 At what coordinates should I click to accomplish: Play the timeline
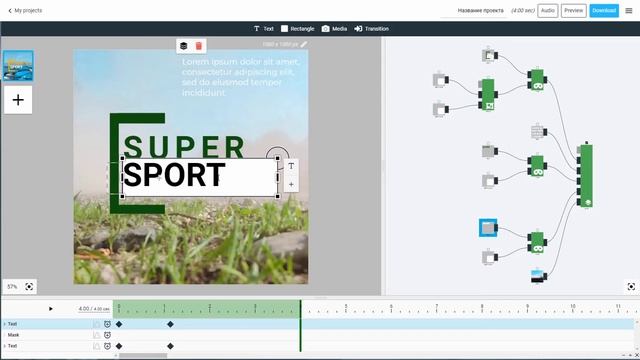[x=51, y=309]
